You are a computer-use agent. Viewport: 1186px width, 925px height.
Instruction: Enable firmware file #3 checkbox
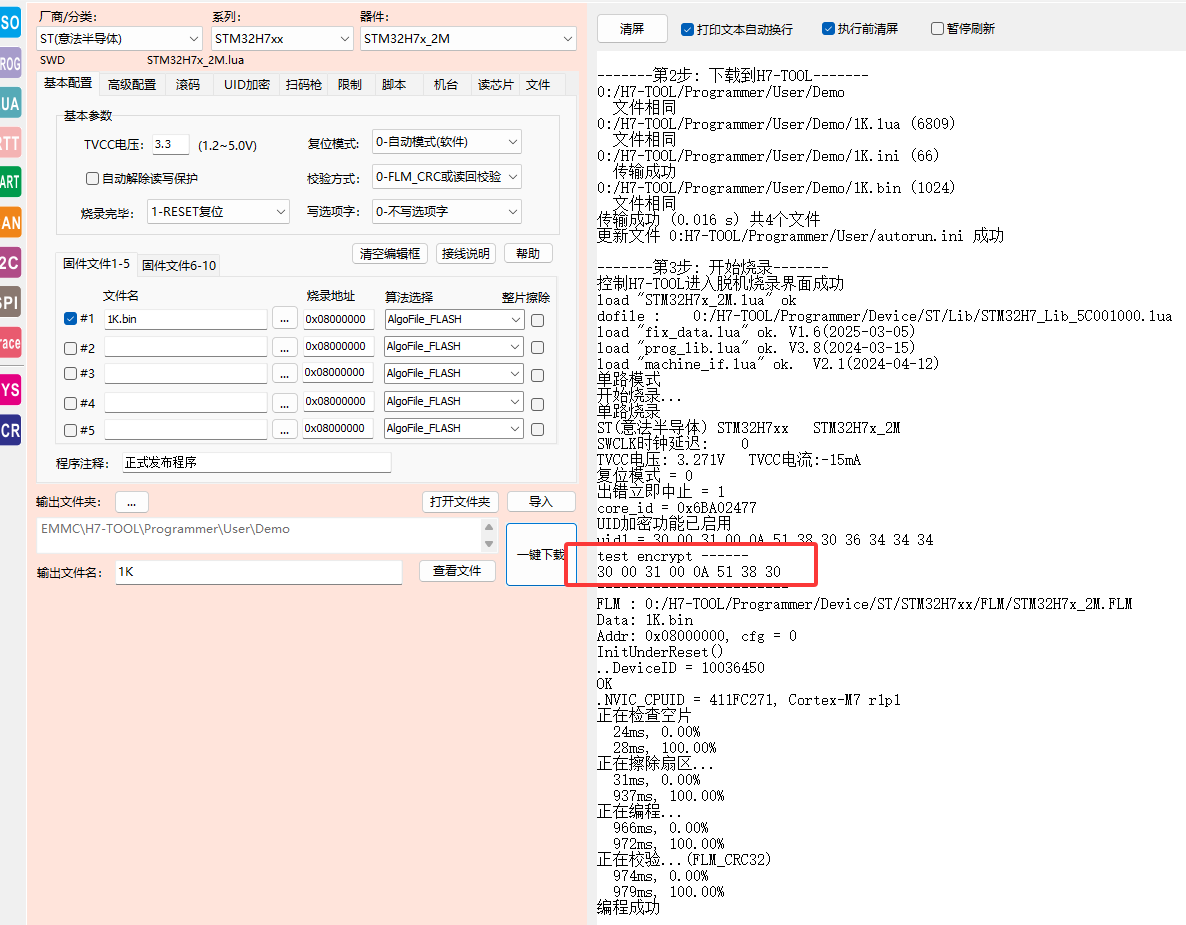tap(70, 373)
